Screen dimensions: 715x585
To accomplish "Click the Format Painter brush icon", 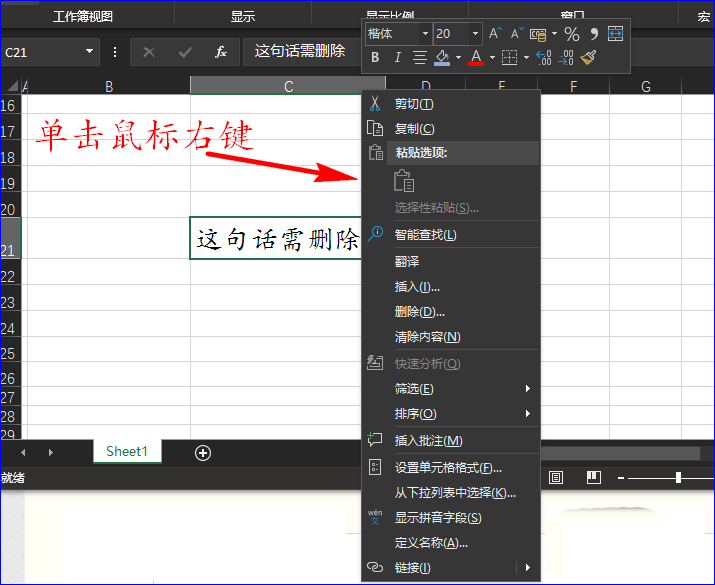I will [588, 58].
